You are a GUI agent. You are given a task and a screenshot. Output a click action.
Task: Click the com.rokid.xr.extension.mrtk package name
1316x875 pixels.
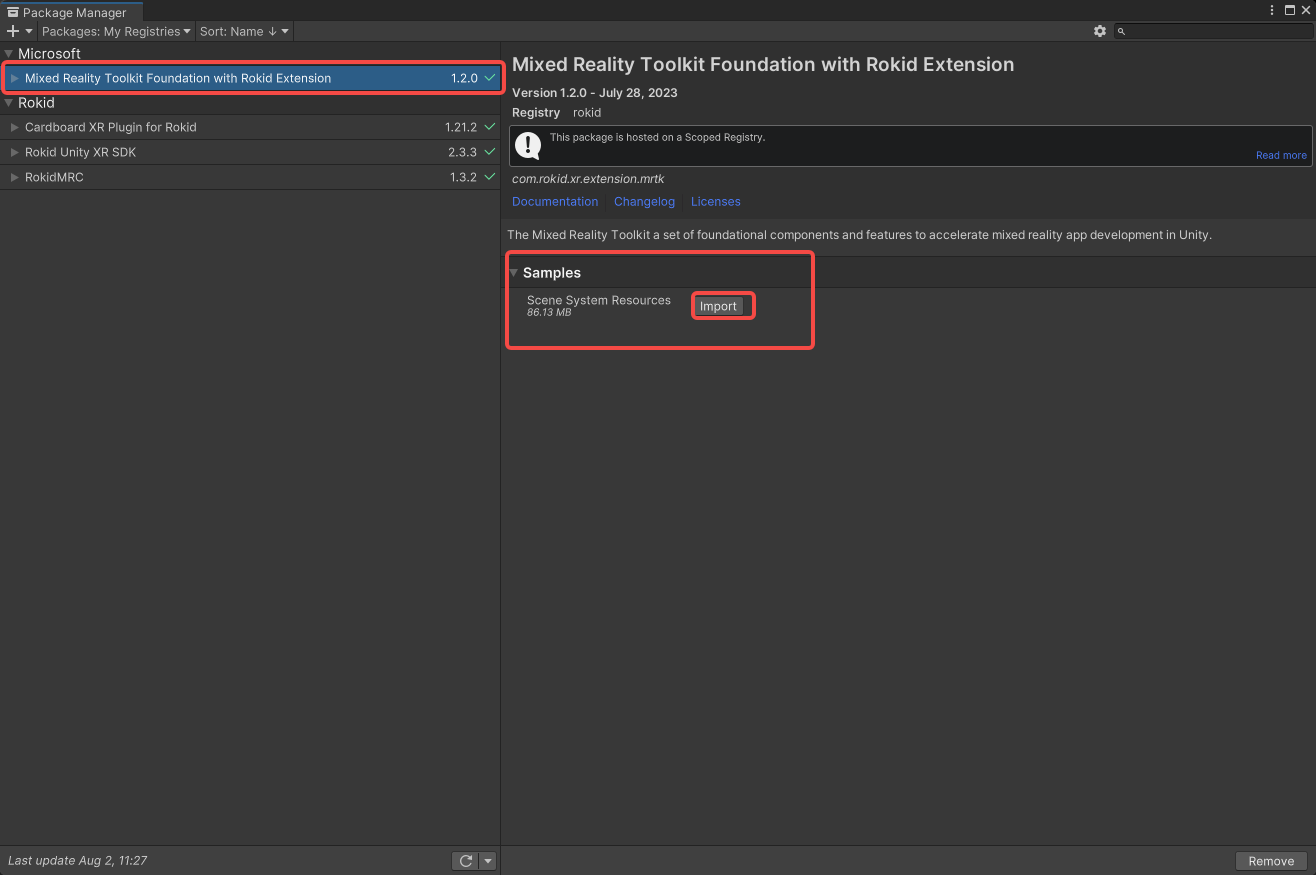(588, 179)
